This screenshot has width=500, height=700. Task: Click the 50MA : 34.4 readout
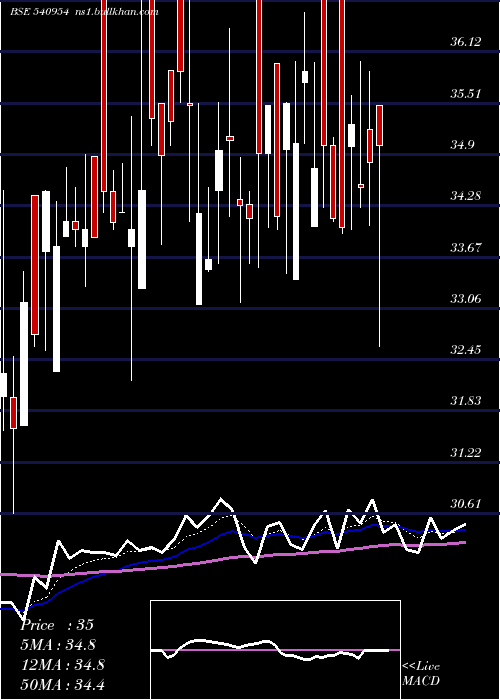(x=63, y=684)
